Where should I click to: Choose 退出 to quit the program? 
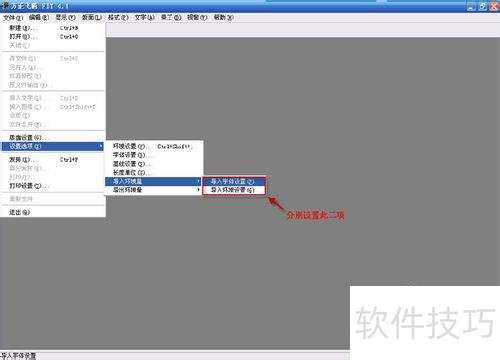click(x=53, y=212)
